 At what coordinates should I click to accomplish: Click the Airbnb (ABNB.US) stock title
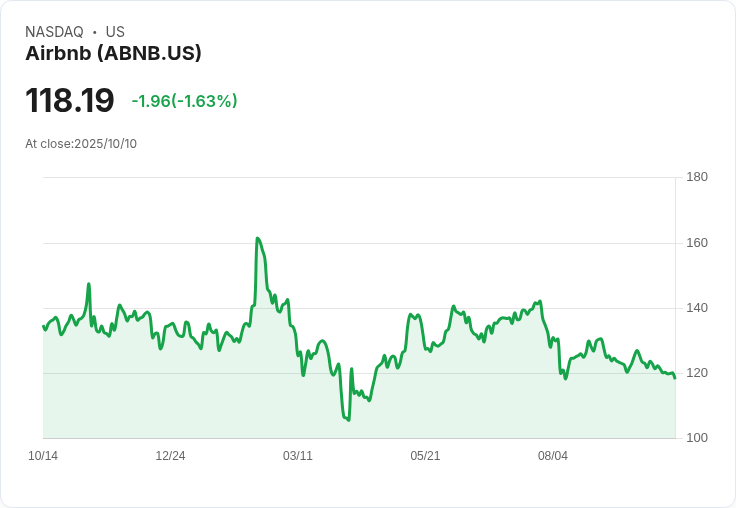pos(113,53)
